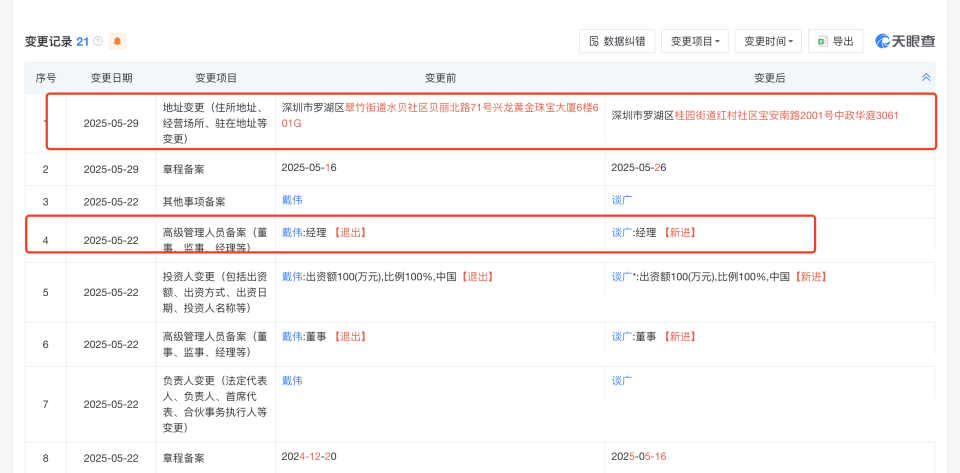Click 负责人变更 item cell in row 7
The image size is (960, 473).
point(216,404)
